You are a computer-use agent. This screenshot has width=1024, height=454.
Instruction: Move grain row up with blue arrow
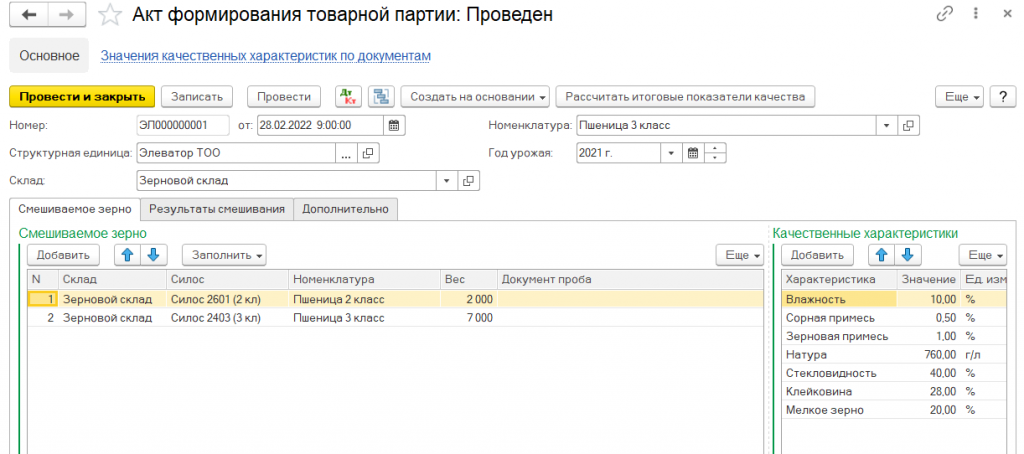coord(127,255)
